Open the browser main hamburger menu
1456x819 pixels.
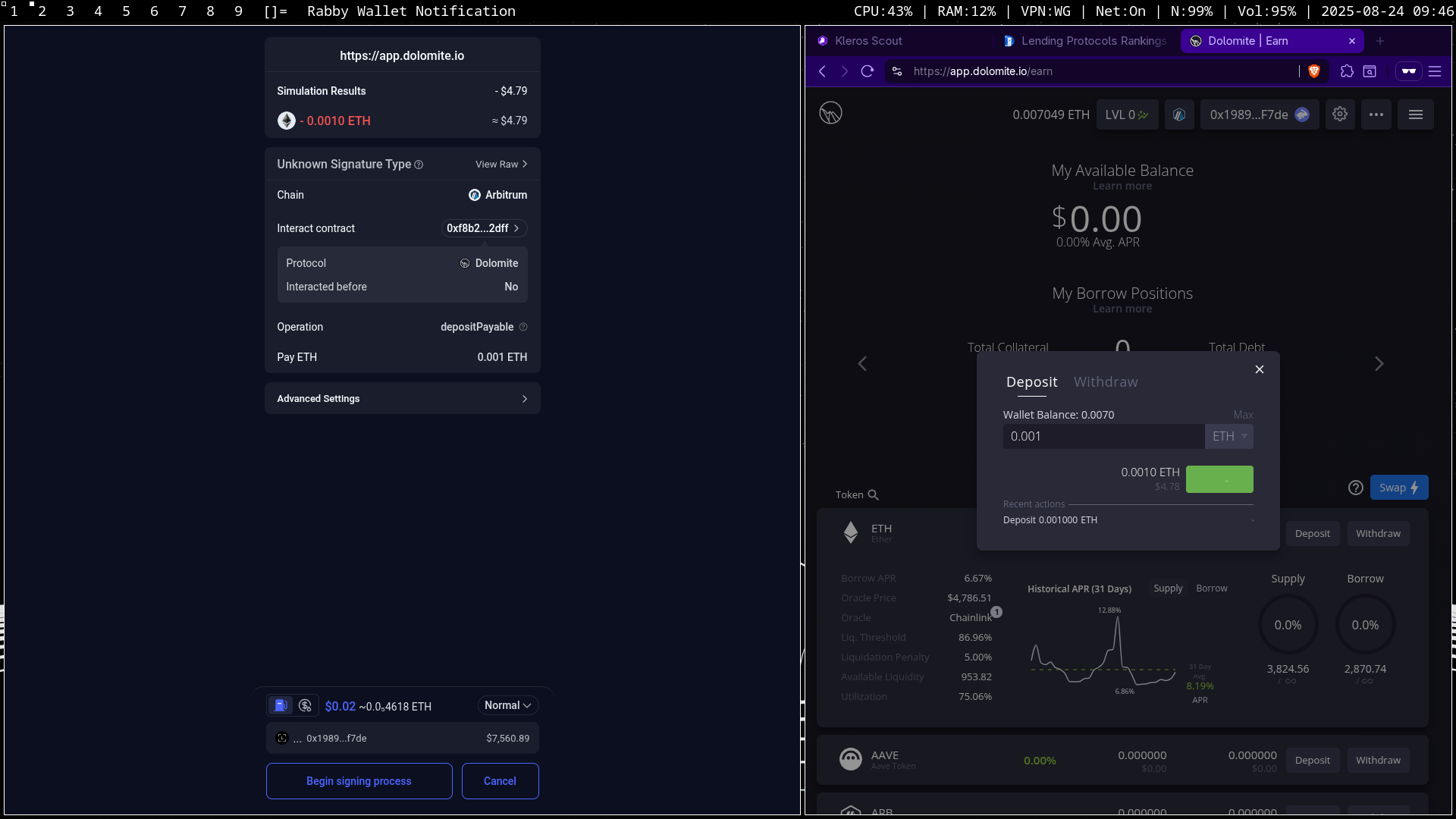click(1435, 71)
